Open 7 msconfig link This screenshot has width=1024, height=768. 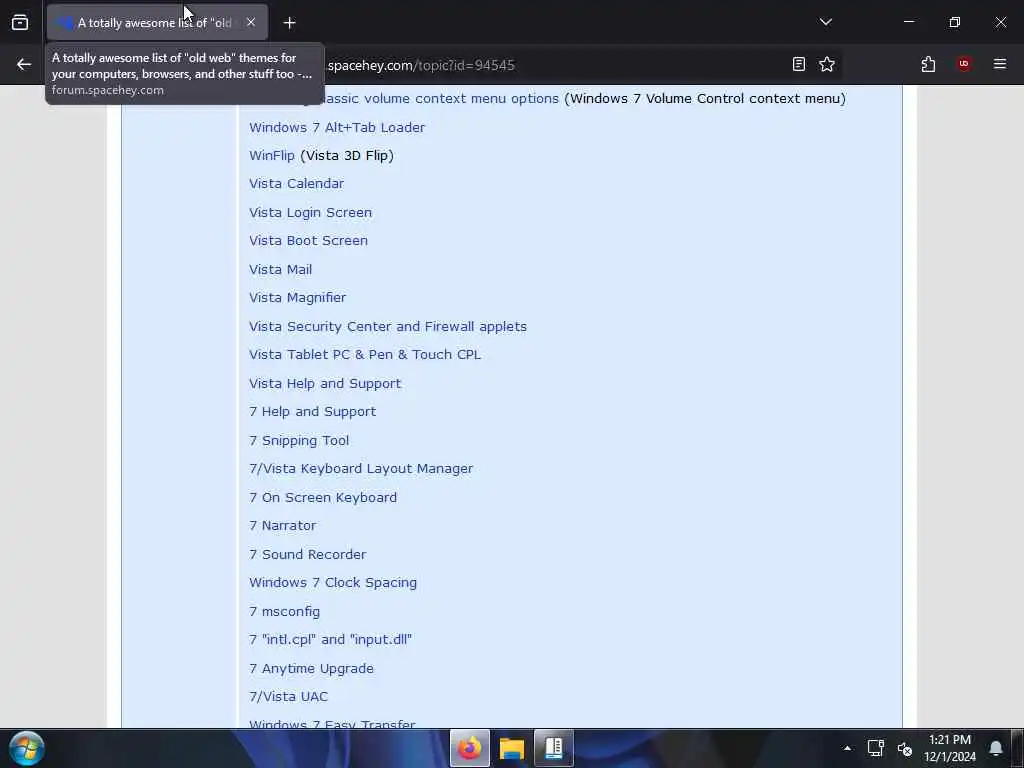(x=284, y=611)
